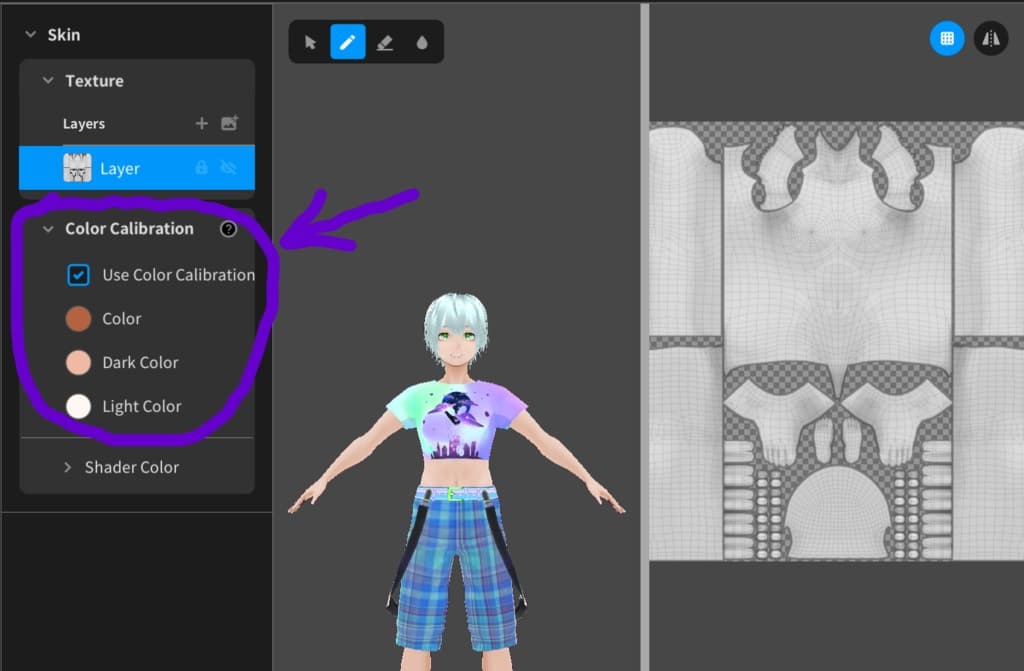
Task: Toggle visibility of Layer
Action: 228,168
